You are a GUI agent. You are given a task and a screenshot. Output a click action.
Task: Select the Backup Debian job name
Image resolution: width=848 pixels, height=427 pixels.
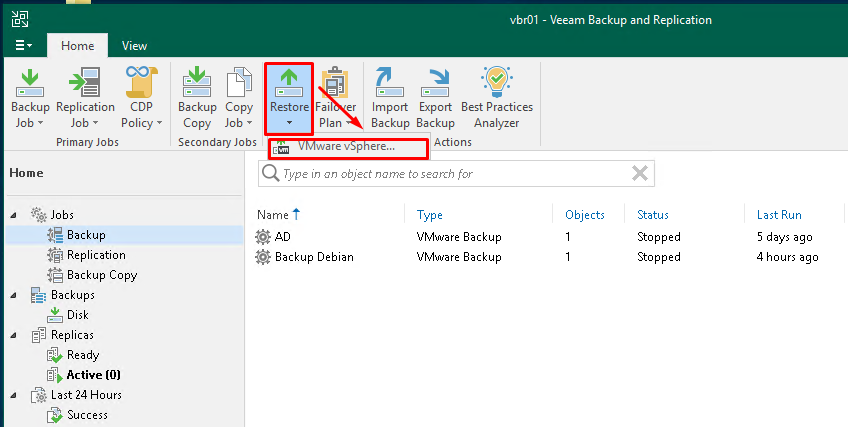tap(314, 257)
